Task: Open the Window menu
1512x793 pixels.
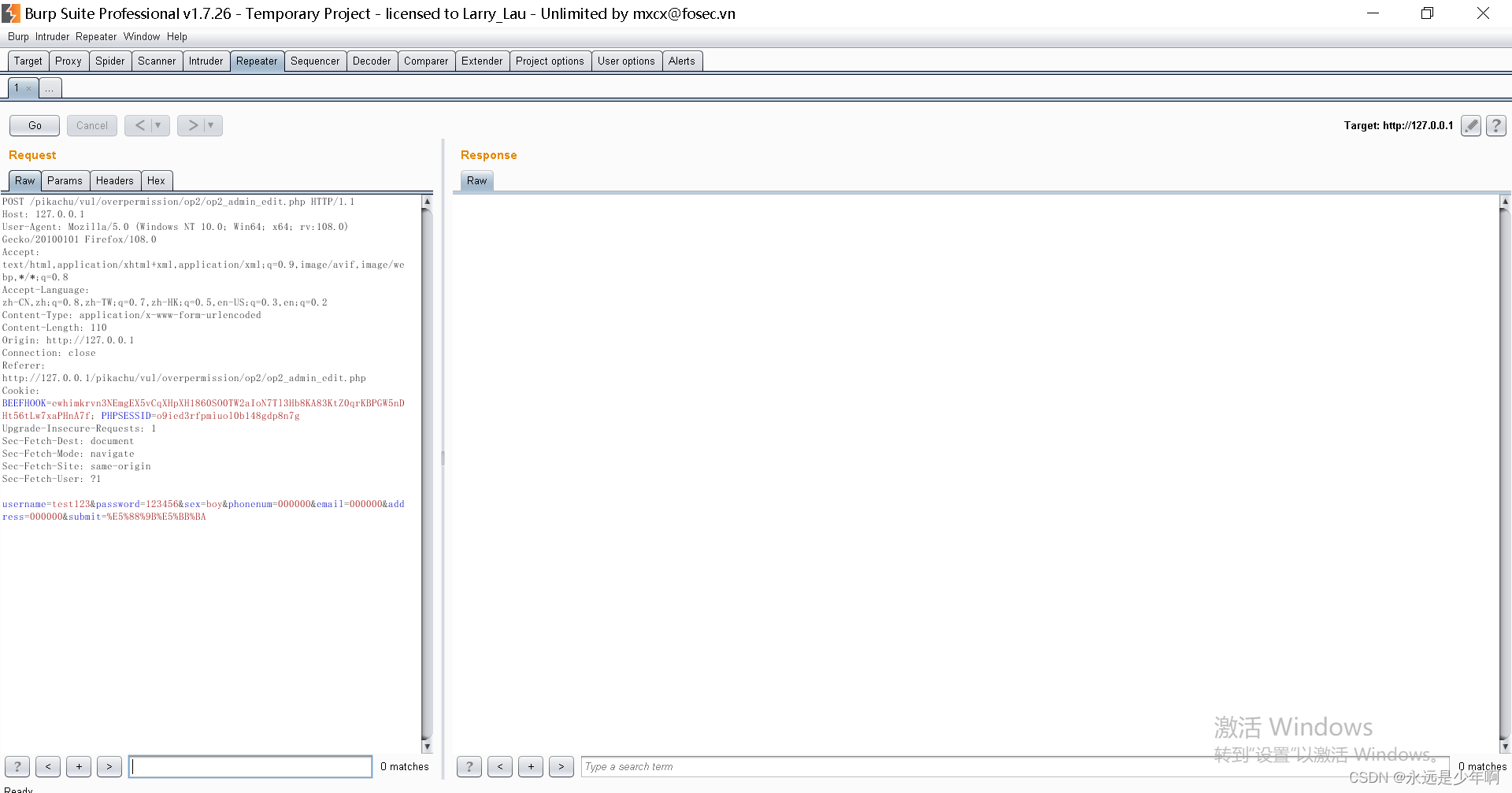Action: pos(142,36)
